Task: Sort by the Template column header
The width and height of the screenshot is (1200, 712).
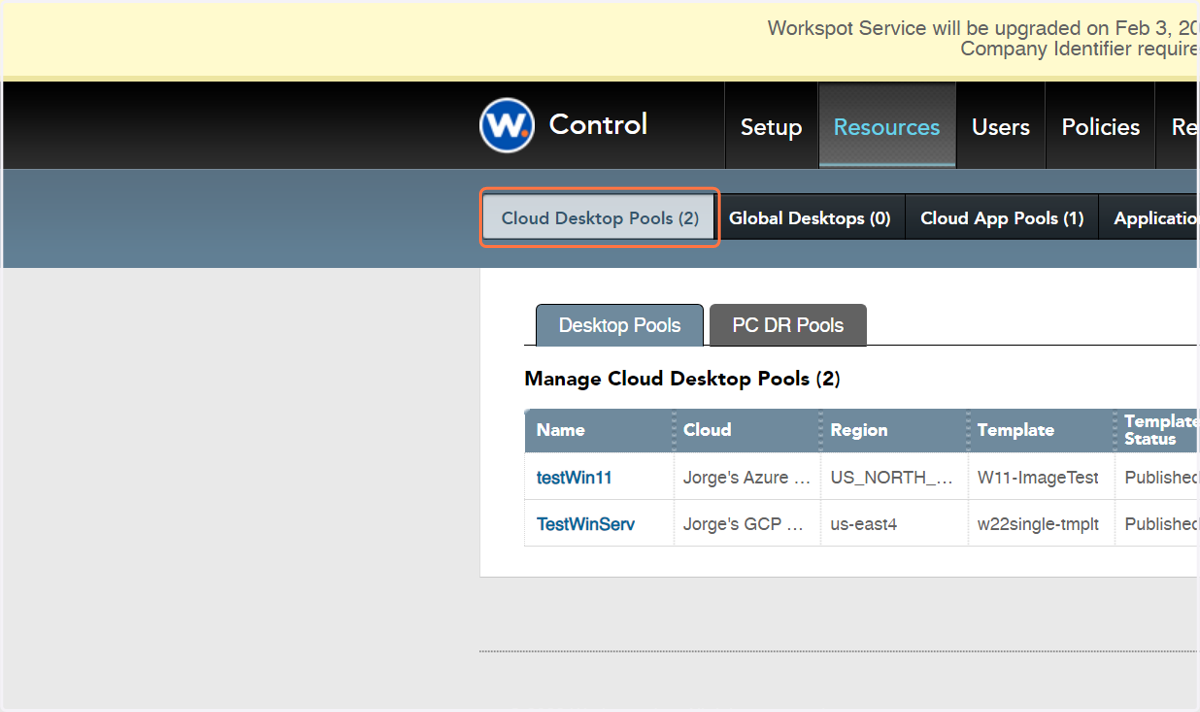Action: (1041, 430)
